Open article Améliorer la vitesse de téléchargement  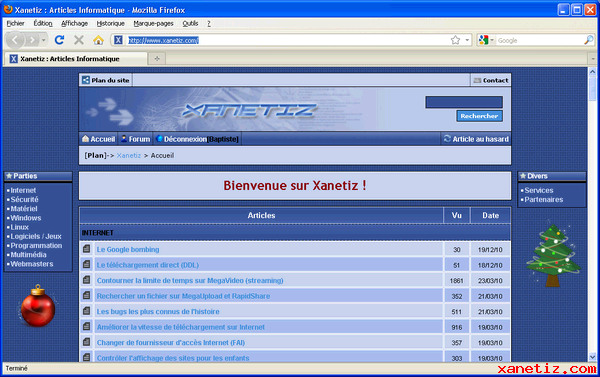(x=181, y=327)
